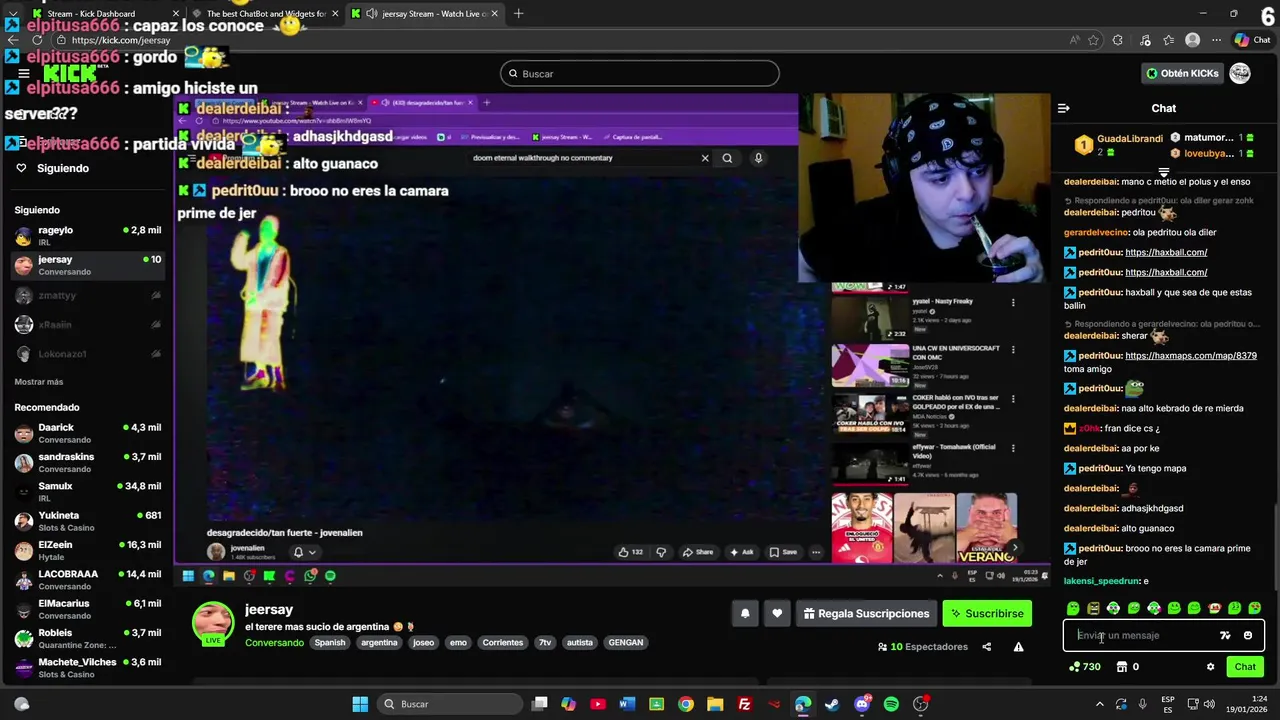The width and height of the screenshot is (1280, 720).
Task: Click lakensi_speedrun username in chat
Action: (x=1102, y=581)
